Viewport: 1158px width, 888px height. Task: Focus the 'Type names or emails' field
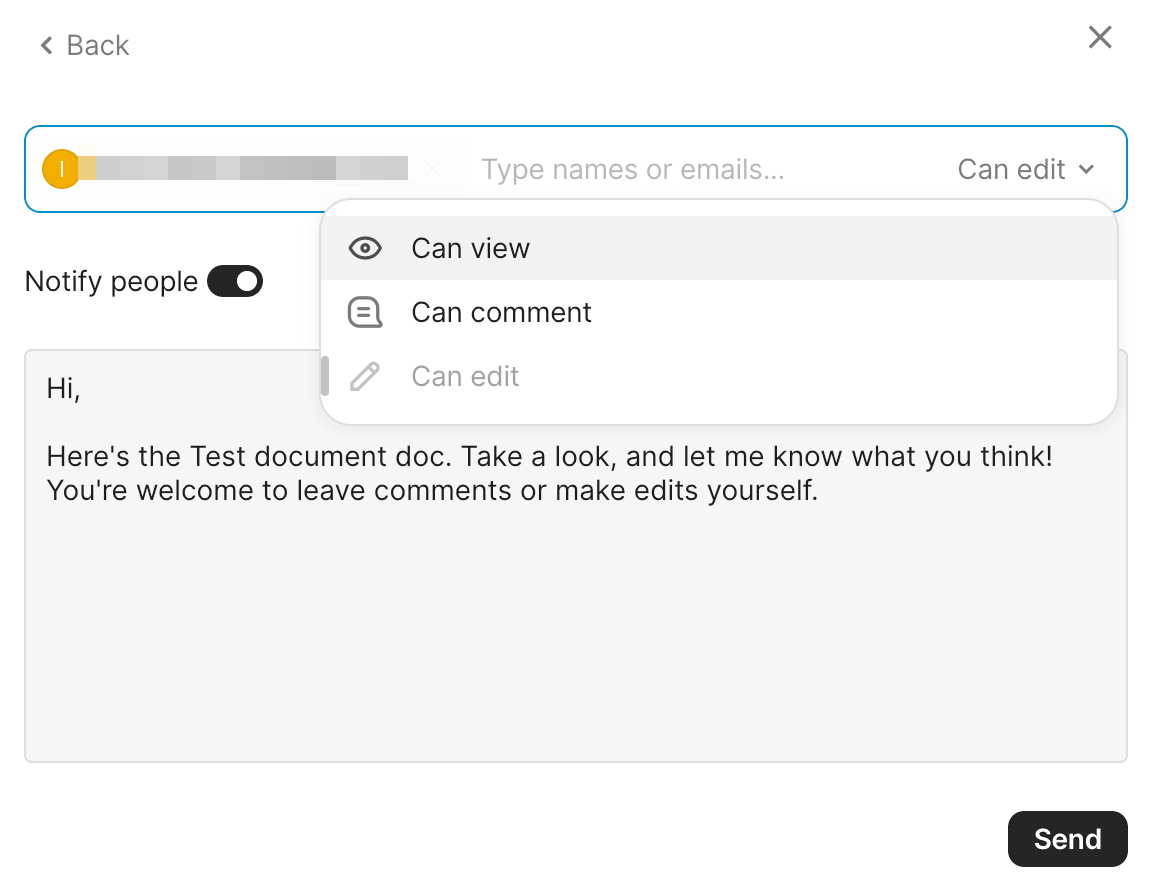click(x=633, y=169)
